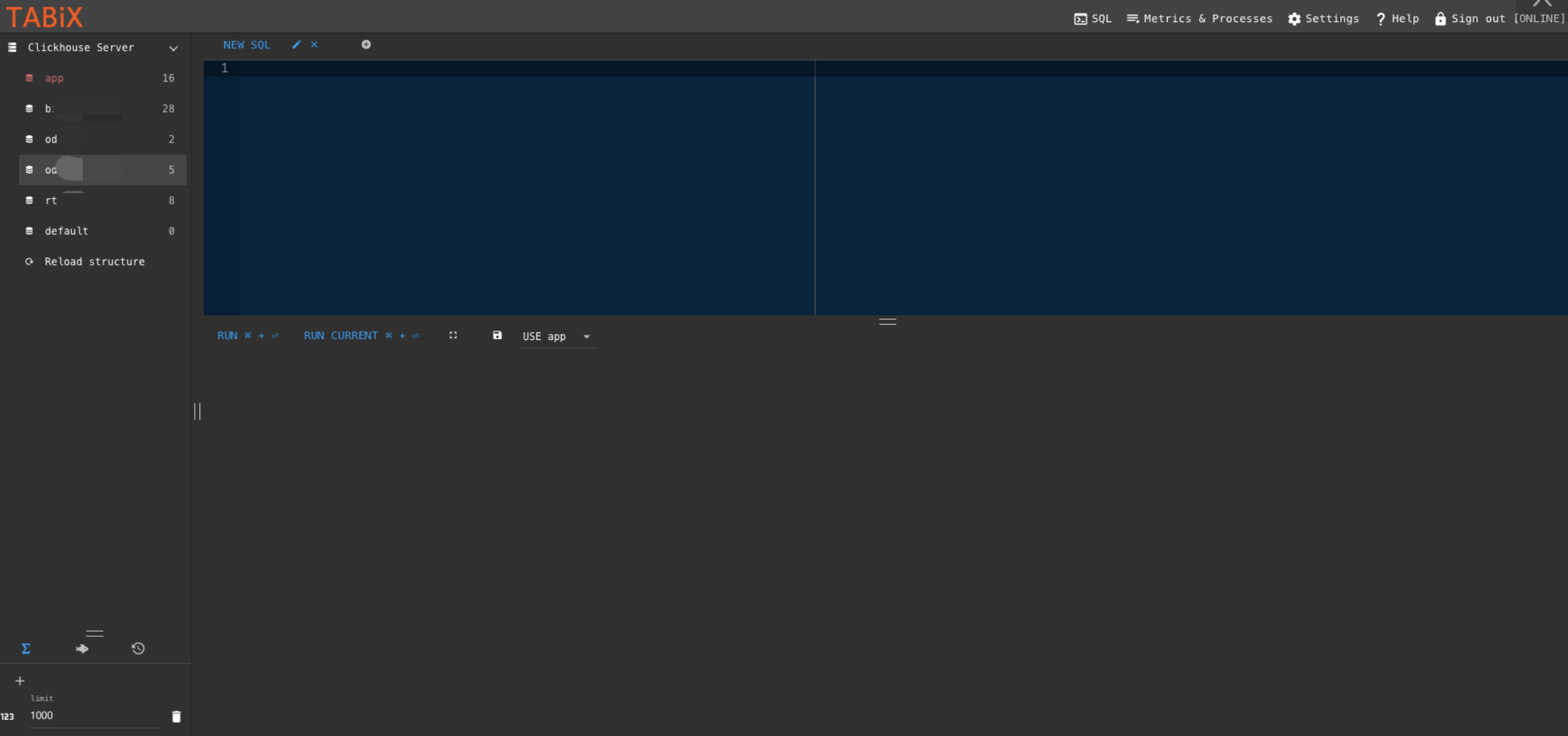
Task: Open the USE app database dropdown
Action: click(x=557, y=337)
